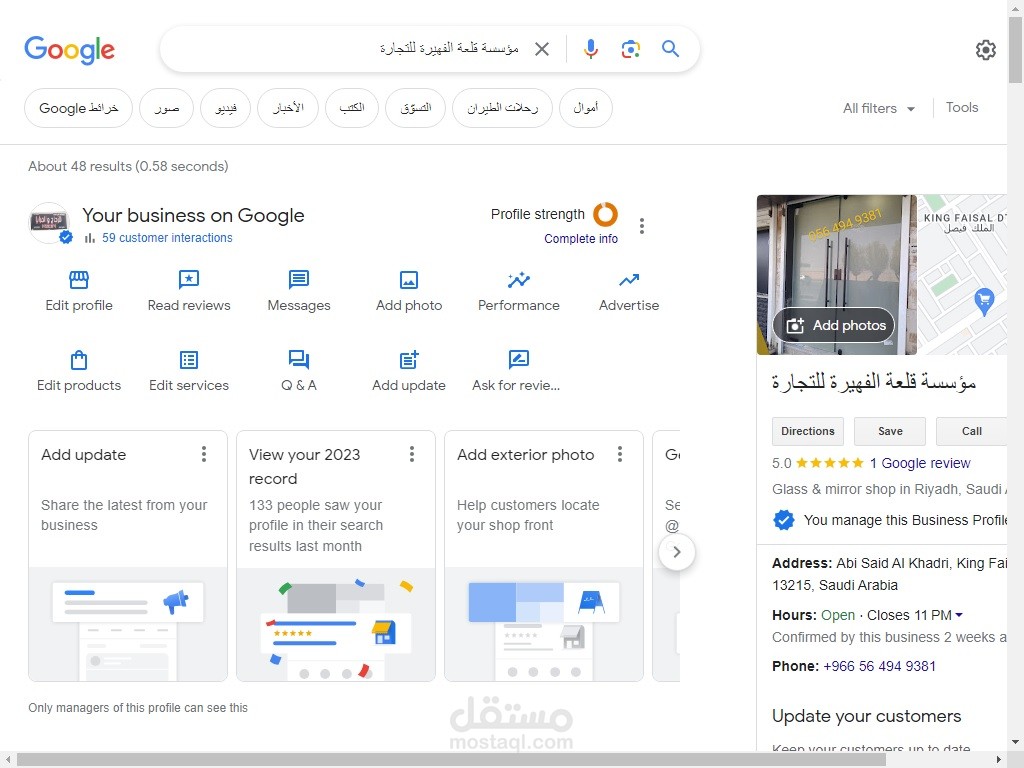
Task: Open the Add update card
Action: 128,556
